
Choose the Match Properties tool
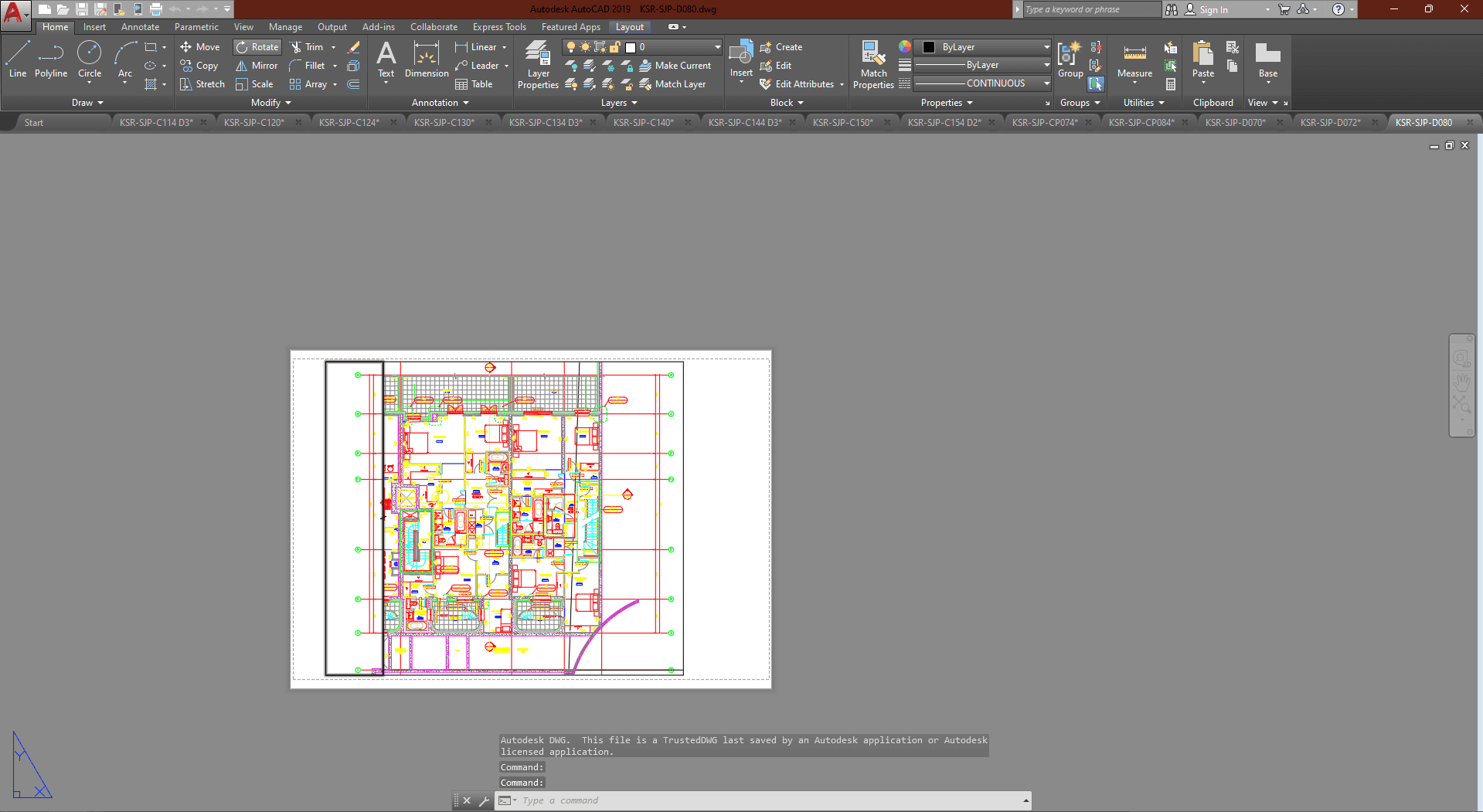pos(873,63)
